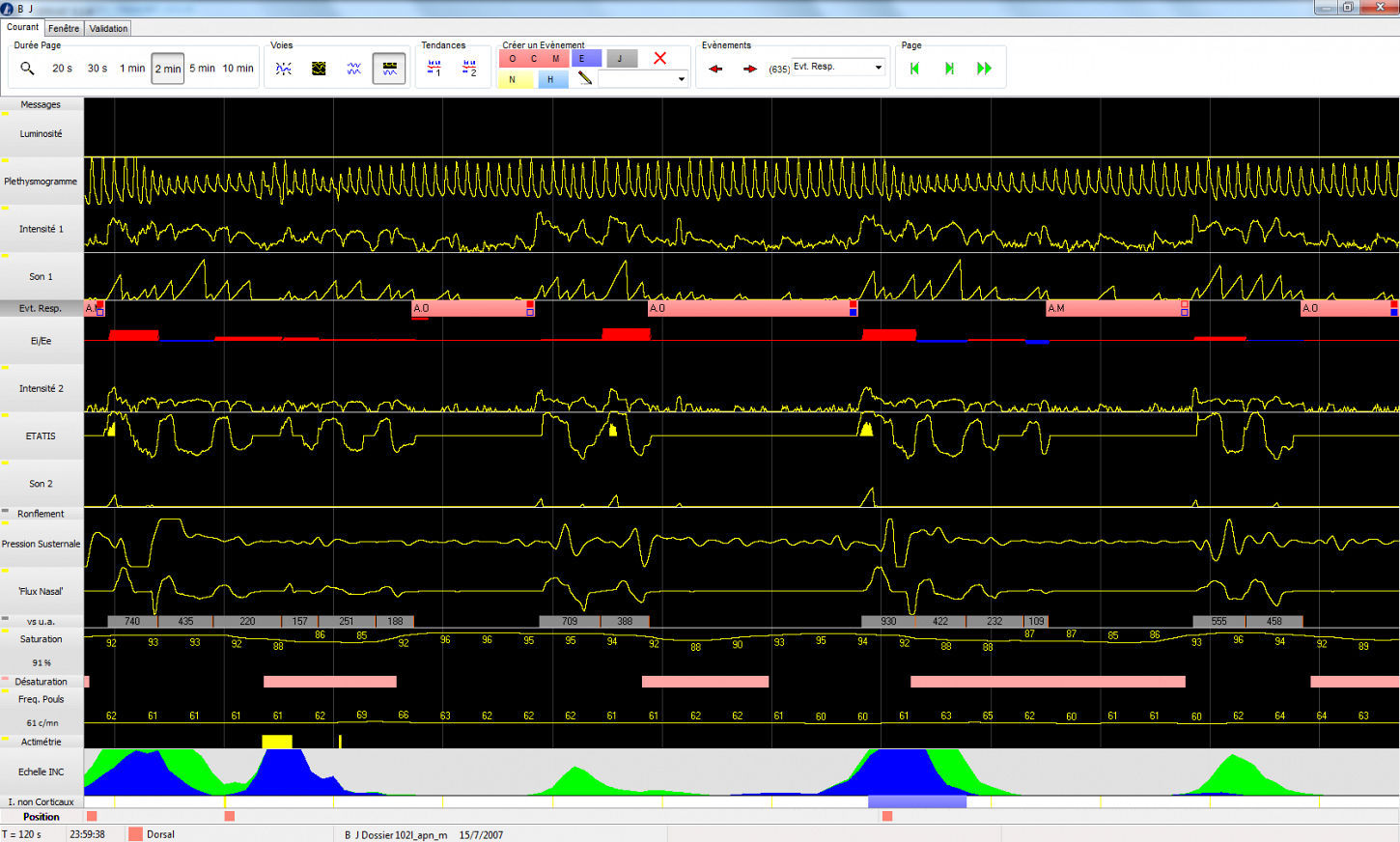Open the Validation tab
Image resolution: width=1400 pixels, height=842 pixels.
(108, 28)
